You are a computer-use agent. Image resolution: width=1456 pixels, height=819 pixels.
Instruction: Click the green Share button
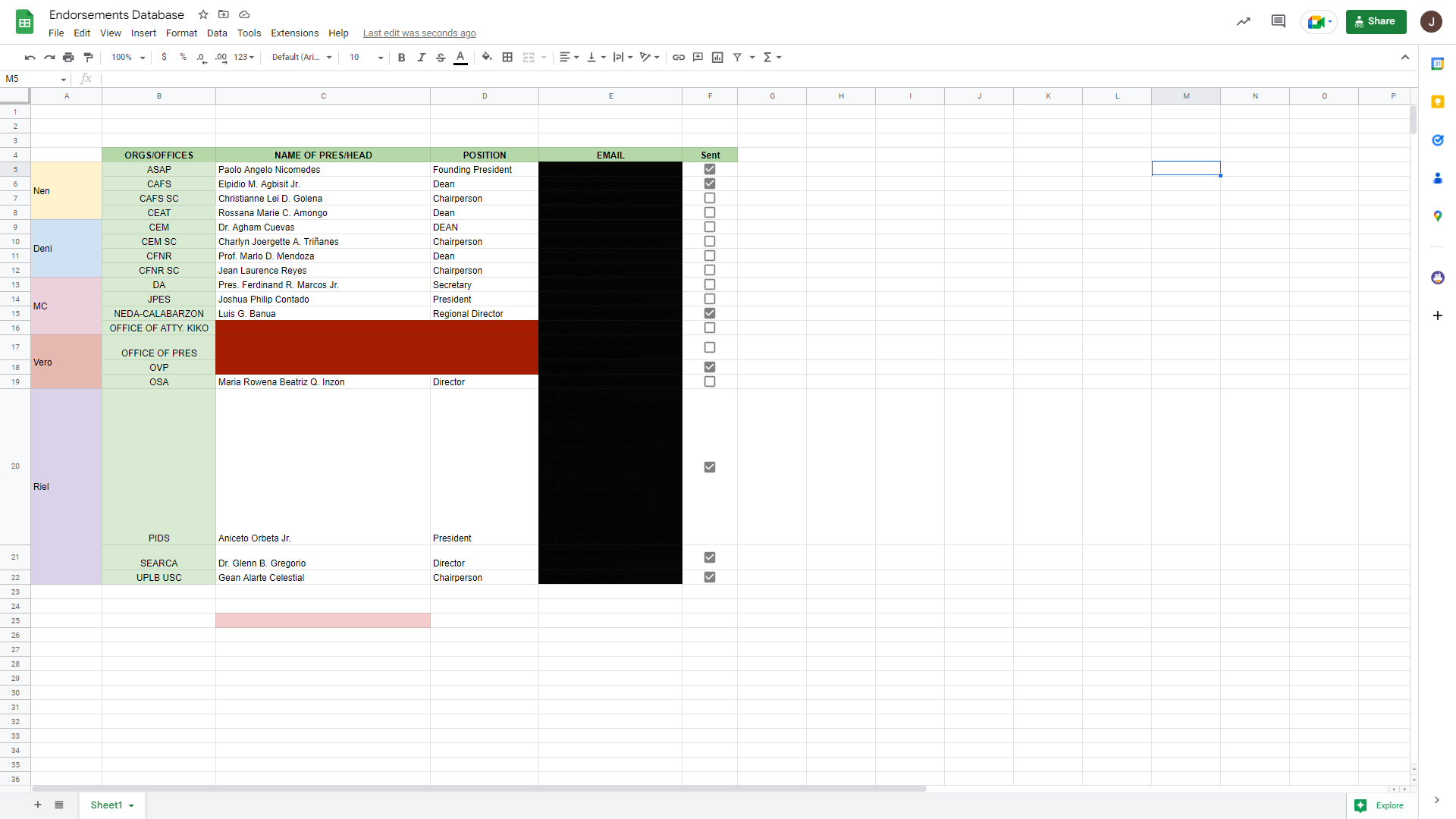(x=1376, y=21)
